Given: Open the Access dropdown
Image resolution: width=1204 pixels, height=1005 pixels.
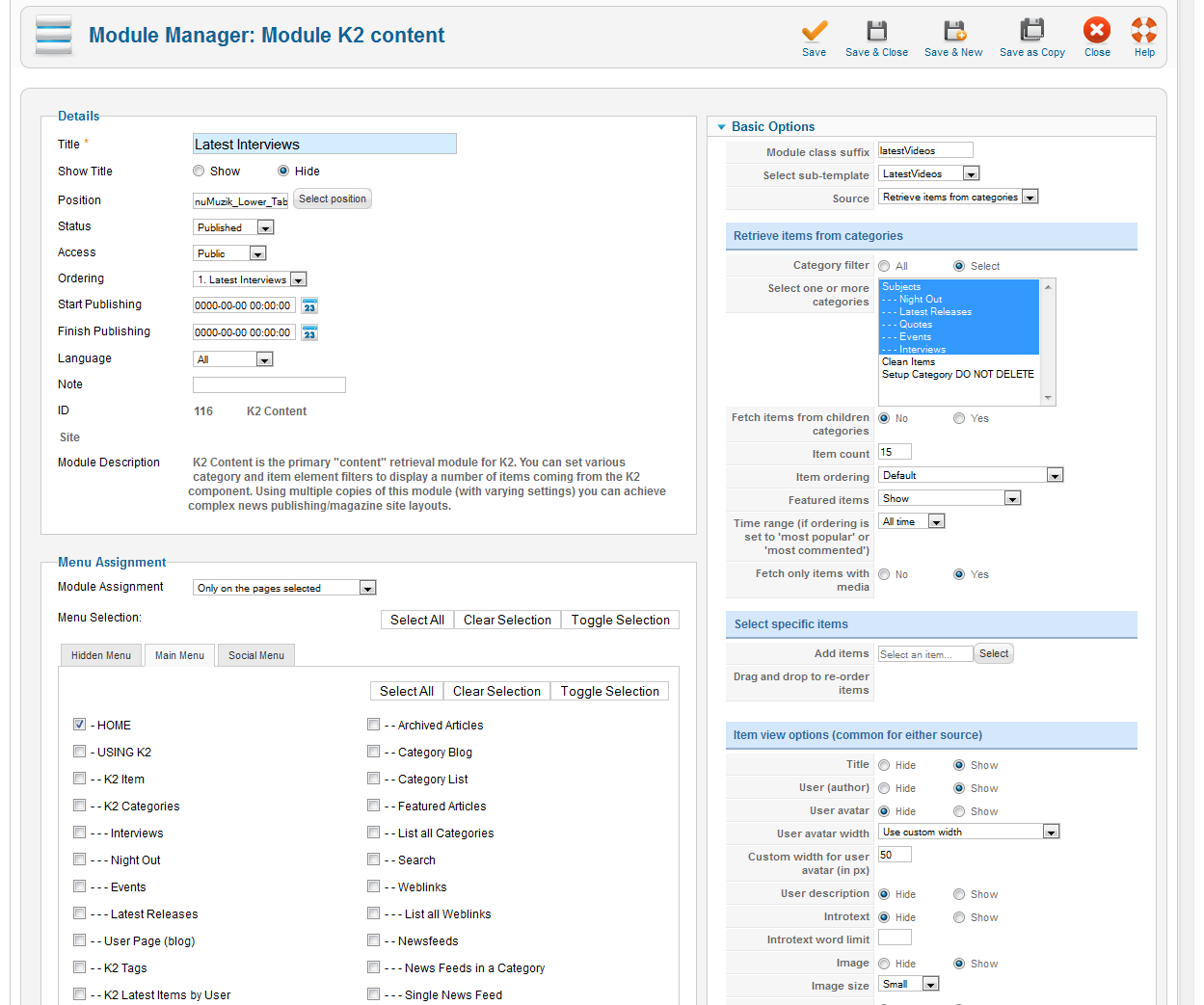Looking at the screenshot, I should [229, 253].
